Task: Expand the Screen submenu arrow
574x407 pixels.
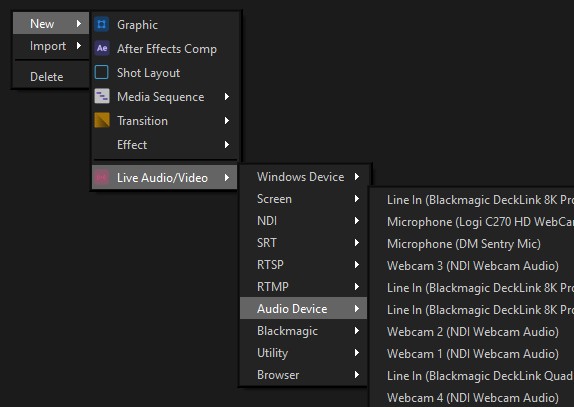Action: tap(357, 199)
